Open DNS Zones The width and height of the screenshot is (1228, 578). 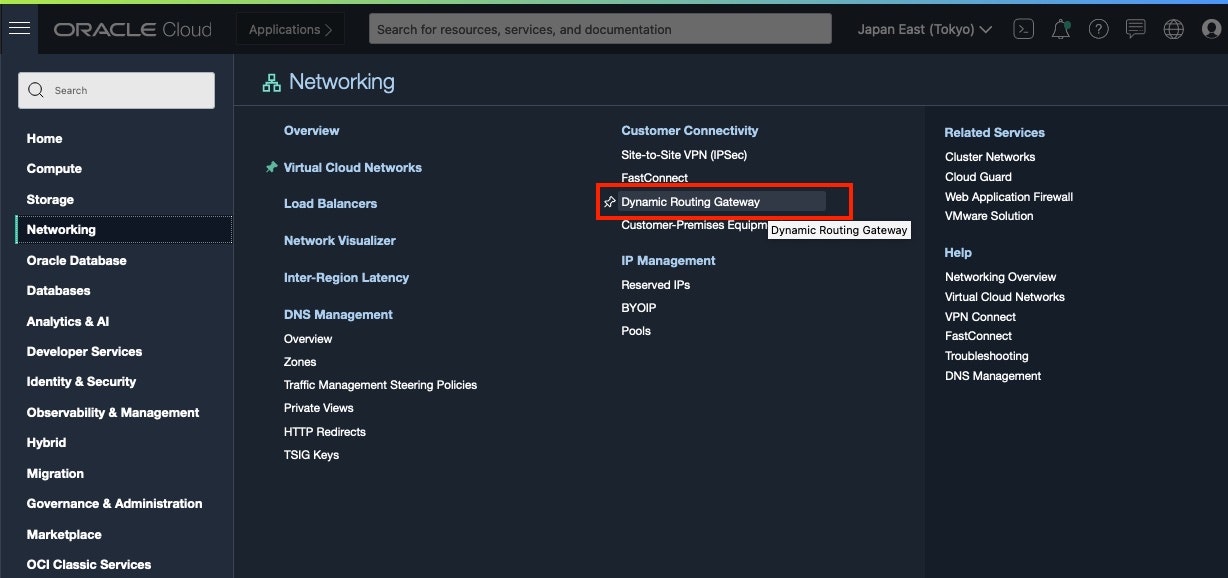pos(300,362)
